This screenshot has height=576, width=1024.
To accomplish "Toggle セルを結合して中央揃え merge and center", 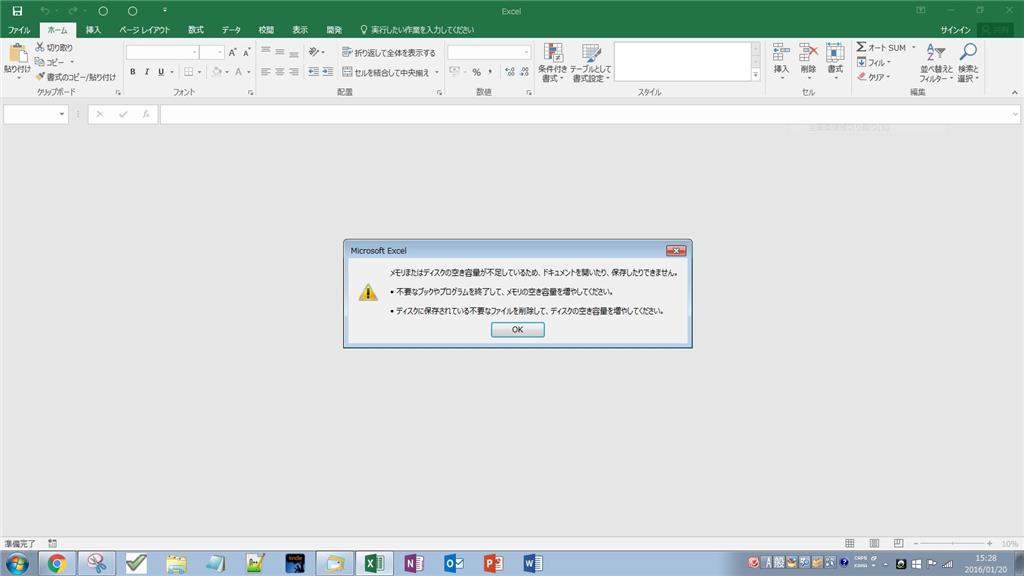I will [386, 72].
